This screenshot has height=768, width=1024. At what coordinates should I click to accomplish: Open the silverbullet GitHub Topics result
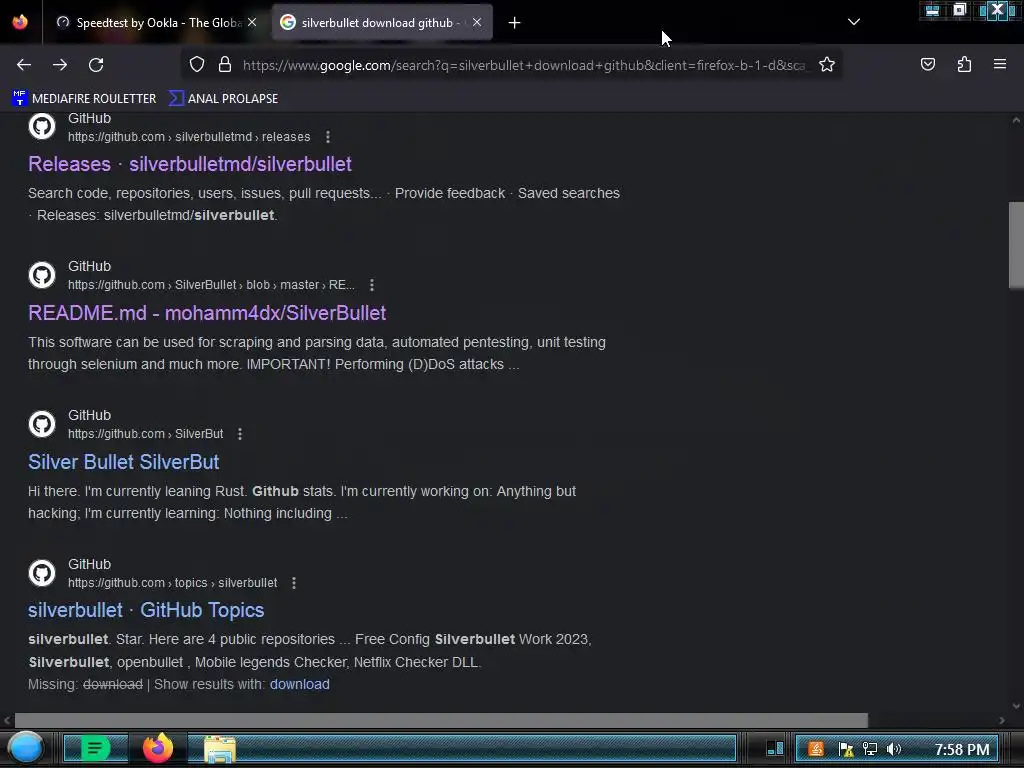tap(146, 610)
